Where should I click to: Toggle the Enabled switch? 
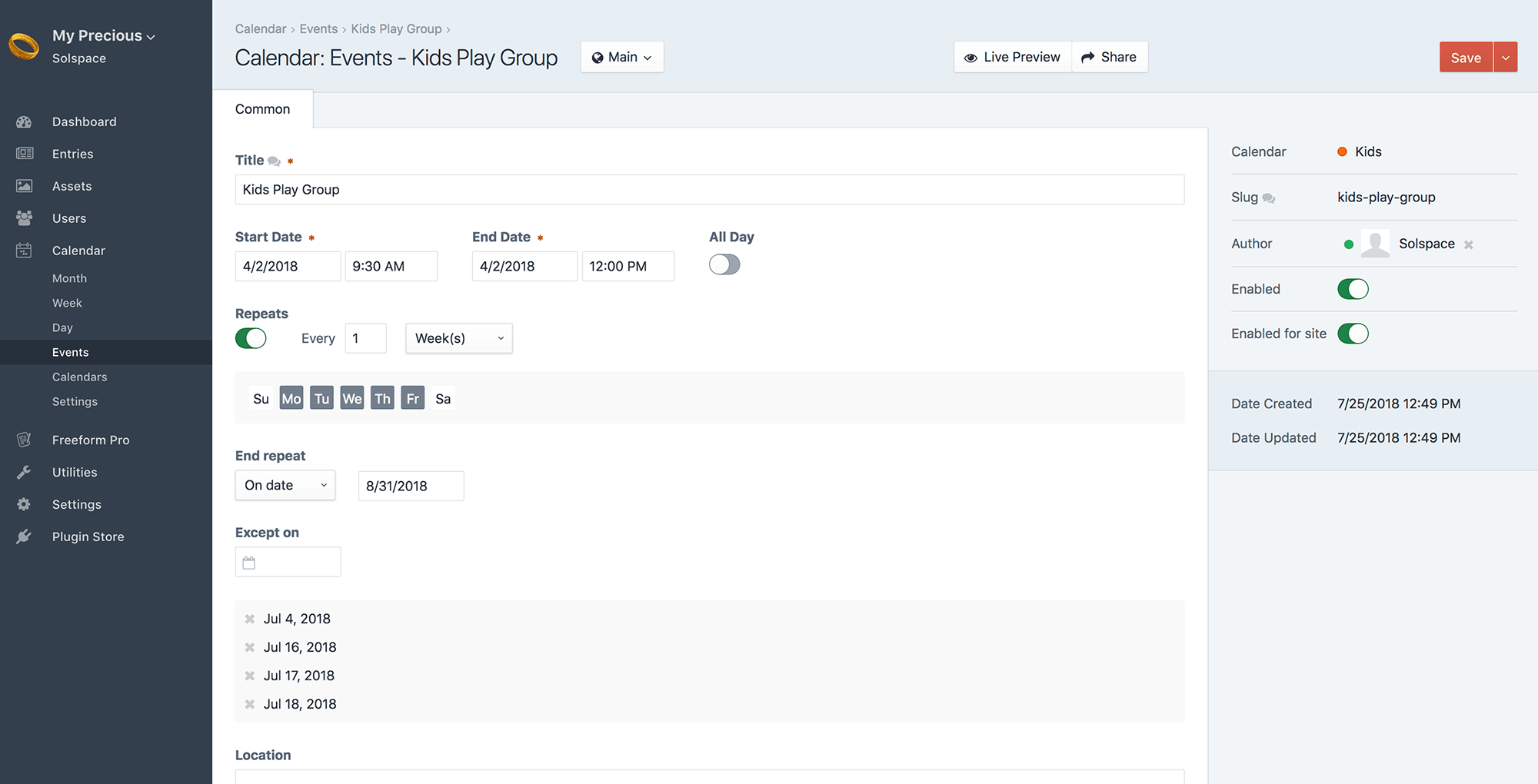[1353, 289]
